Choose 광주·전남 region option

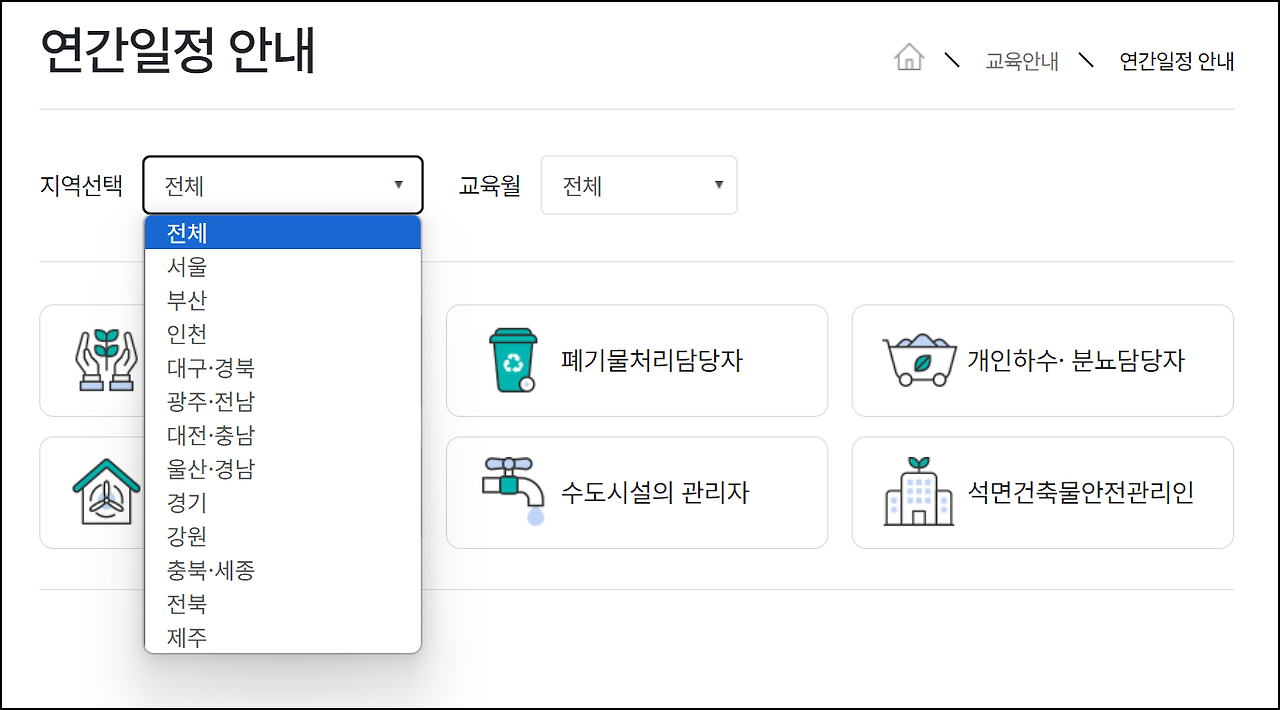pyautogui.click(x=283, y=401)
